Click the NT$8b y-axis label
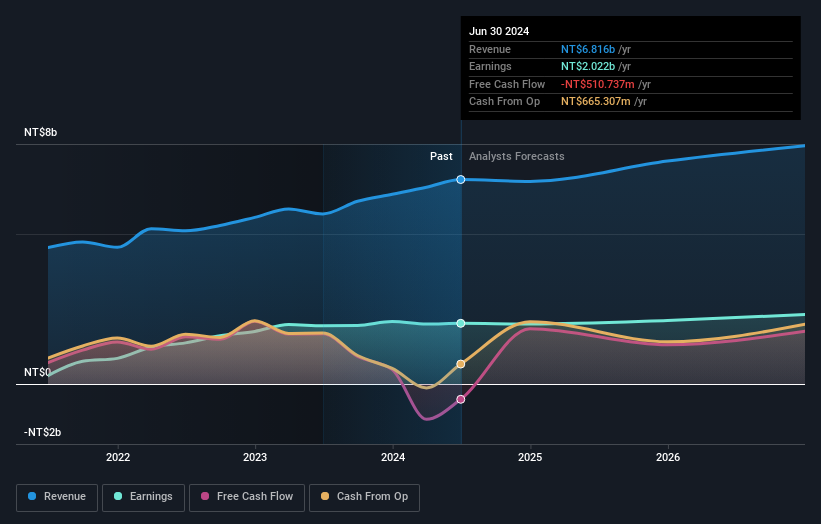The height and width of the screenshot is (524, 821). [40, 132]
